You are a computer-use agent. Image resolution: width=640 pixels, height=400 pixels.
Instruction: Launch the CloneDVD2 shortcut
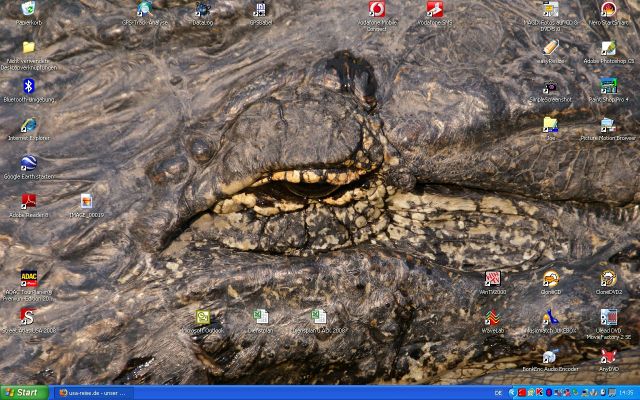click(609, 279)
